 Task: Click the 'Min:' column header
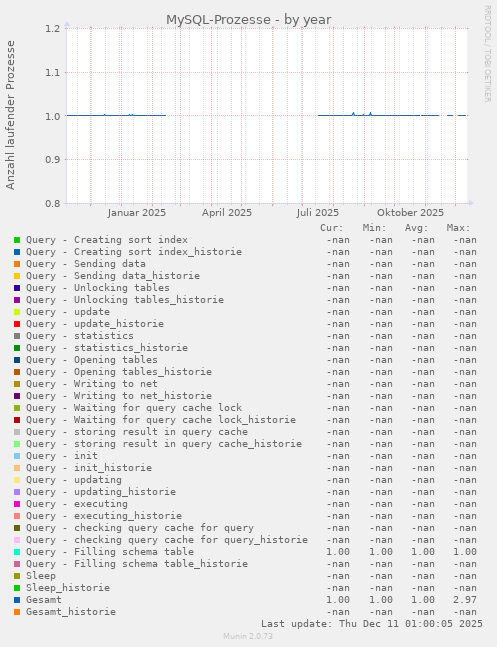(374, 228)
